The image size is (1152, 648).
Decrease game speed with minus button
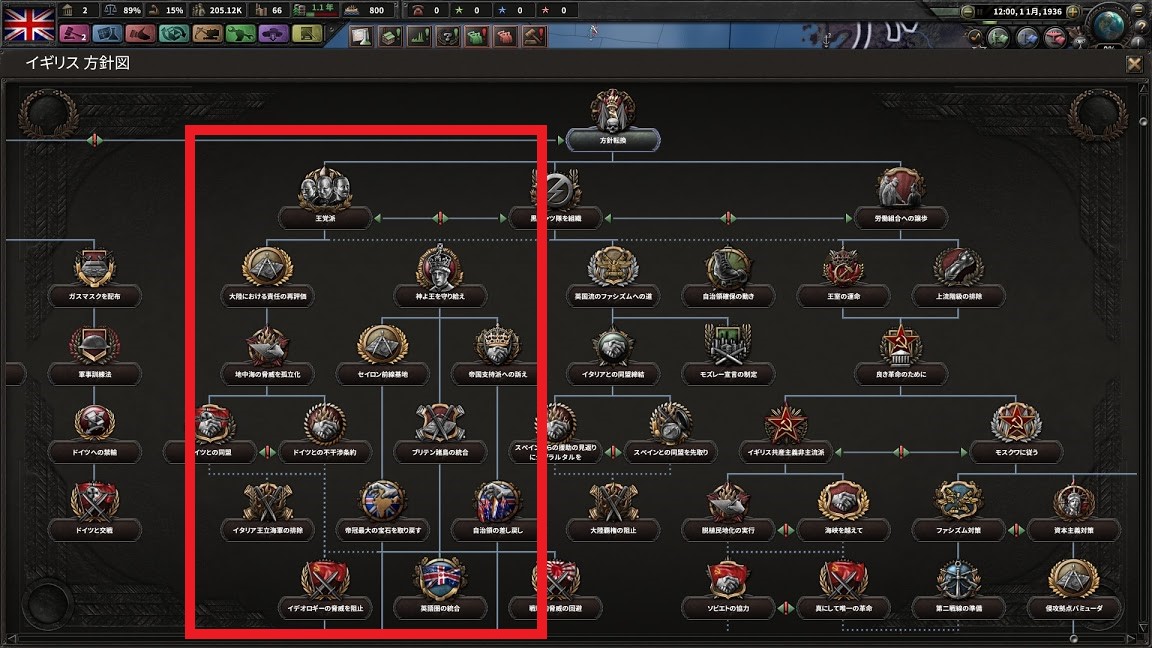point(968,12)
